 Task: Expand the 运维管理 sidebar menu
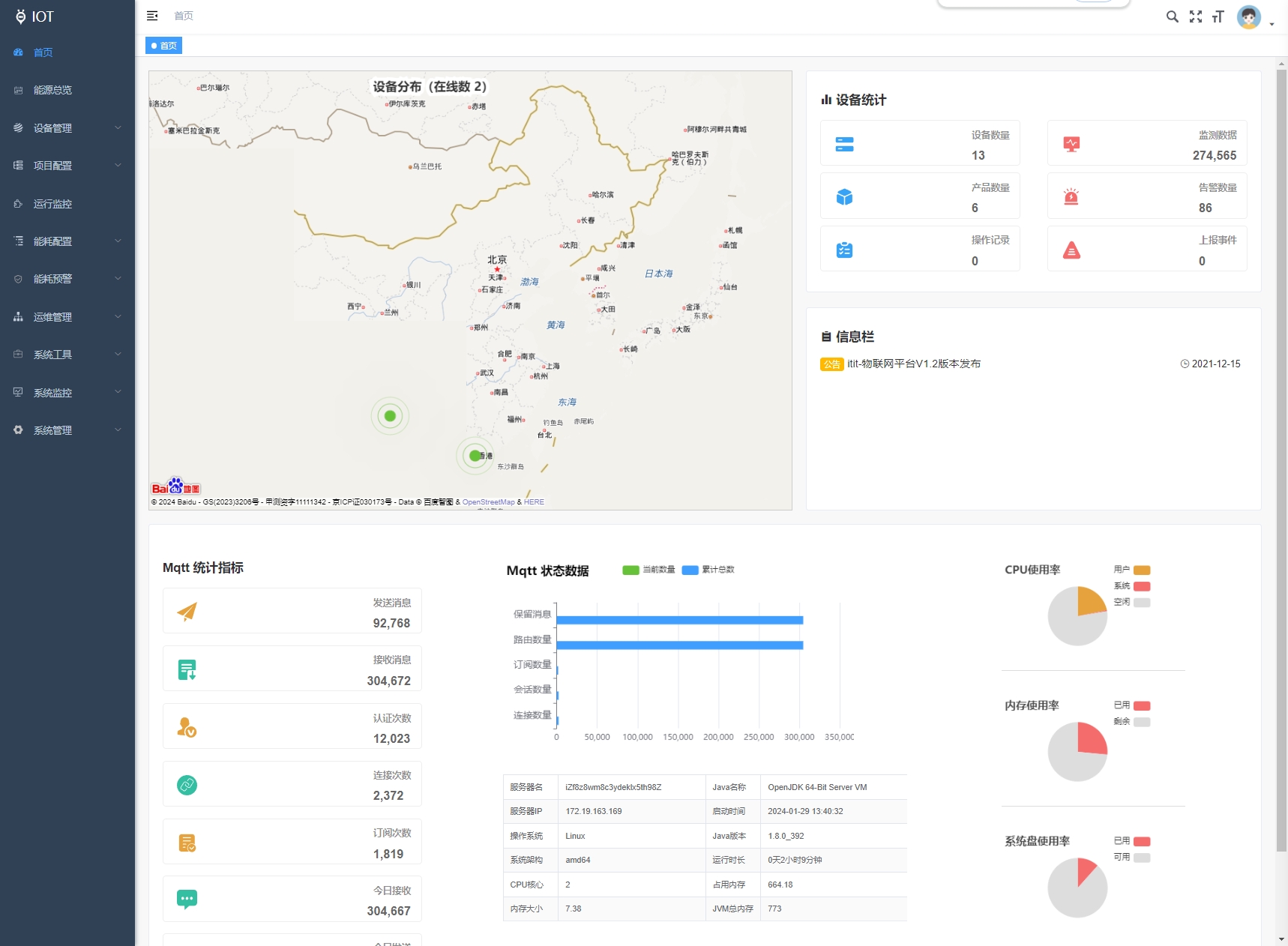[x=67, y=317]
